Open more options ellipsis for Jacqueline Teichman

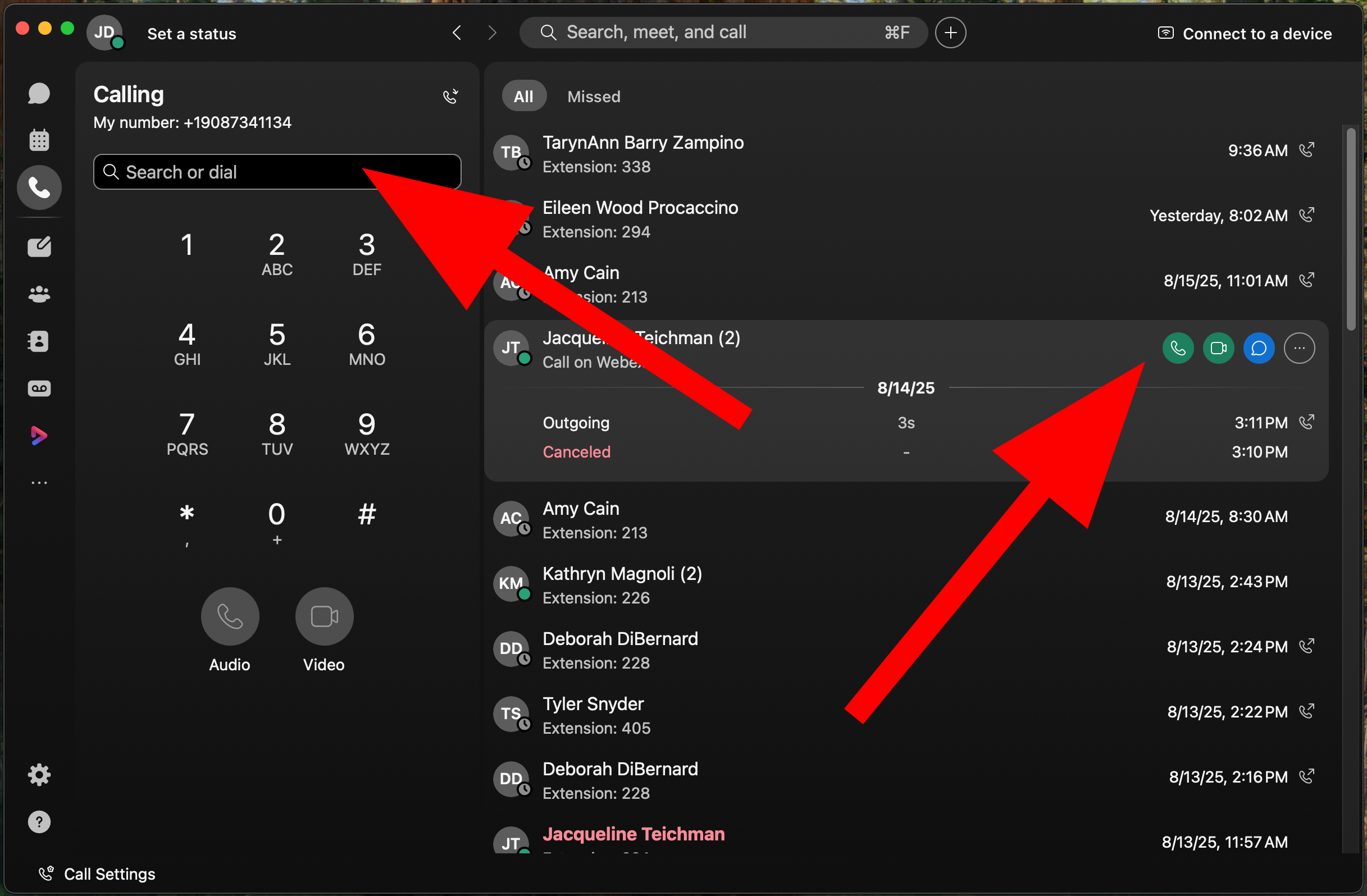click(1298, 348)
